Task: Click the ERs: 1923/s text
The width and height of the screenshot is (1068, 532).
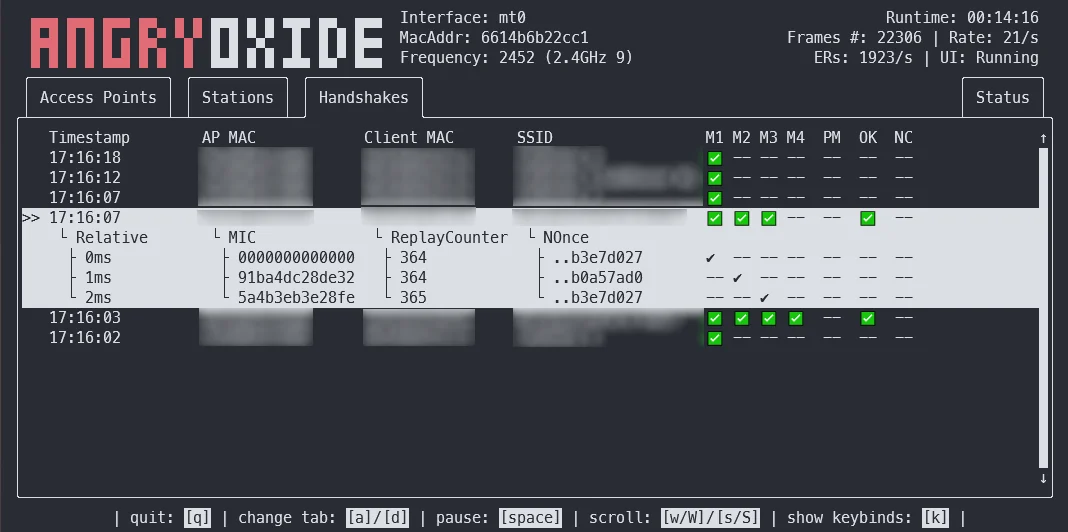Action: pos(863,58)
